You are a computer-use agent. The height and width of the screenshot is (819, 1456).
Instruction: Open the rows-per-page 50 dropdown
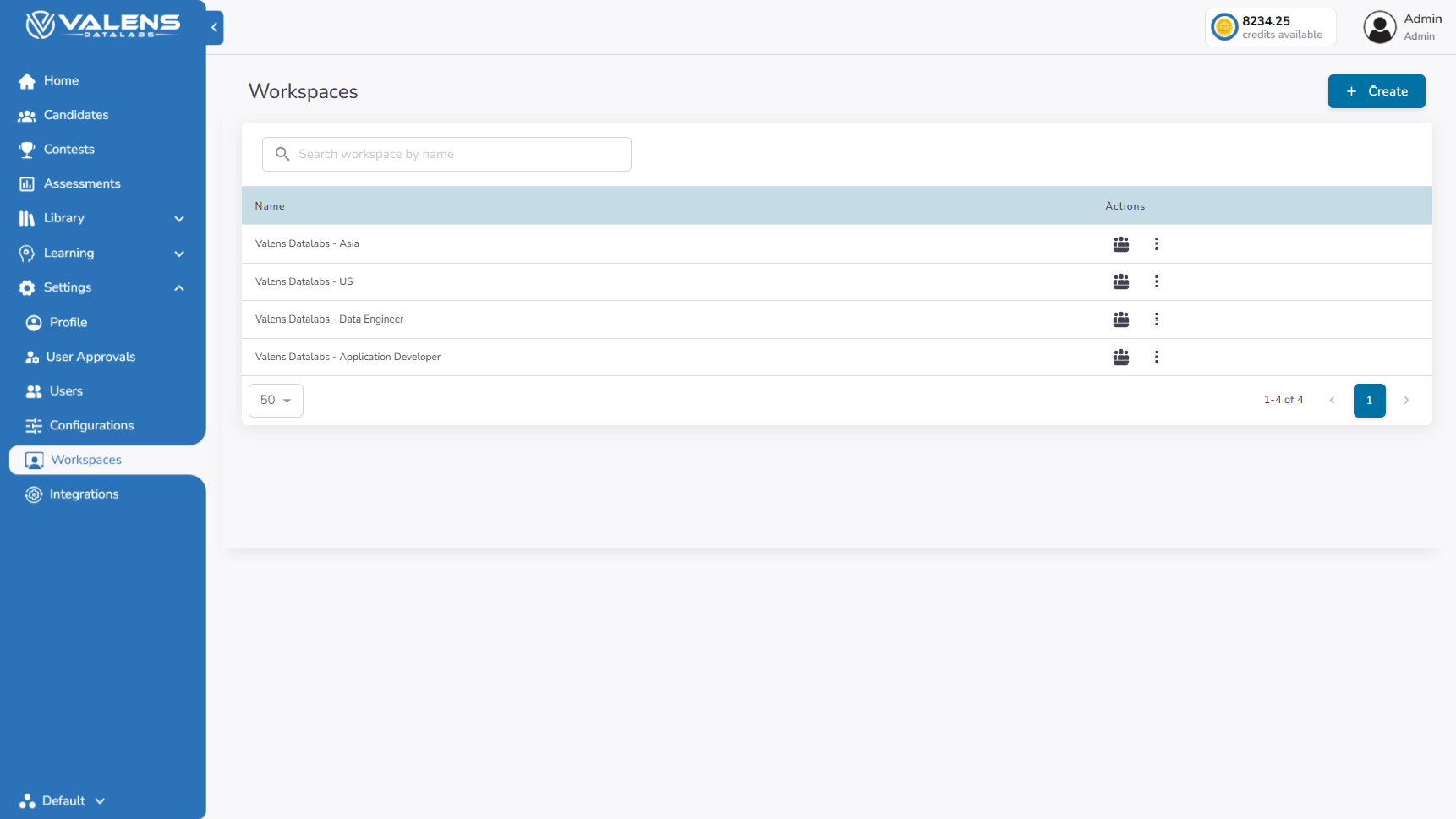point(276,400)
